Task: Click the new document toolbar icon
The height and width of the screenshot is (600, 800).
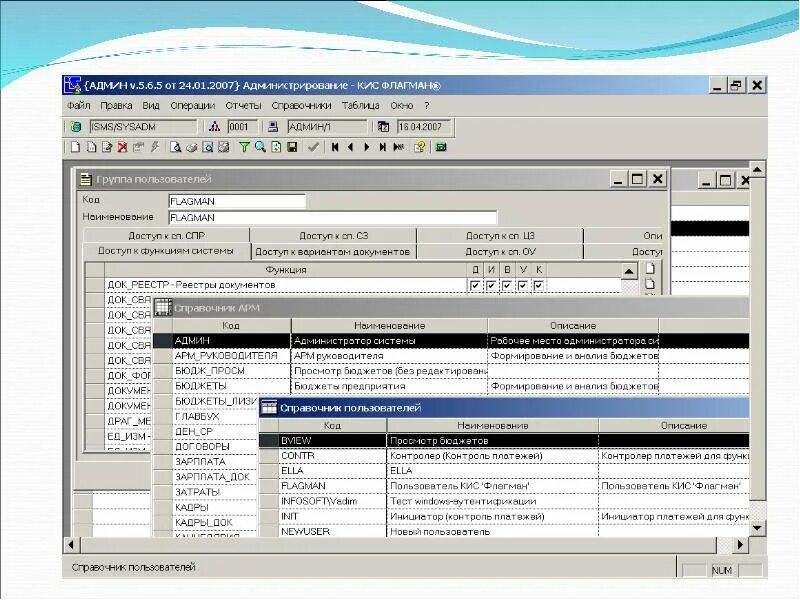Action: [76, 147]
